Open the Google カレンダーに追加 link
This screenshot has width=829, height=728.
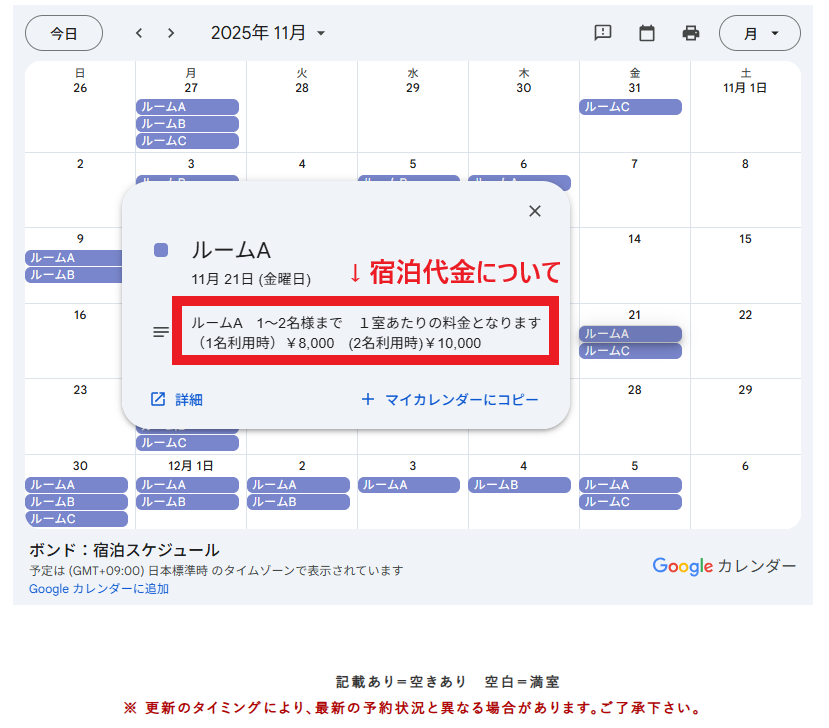pos(98,589)
